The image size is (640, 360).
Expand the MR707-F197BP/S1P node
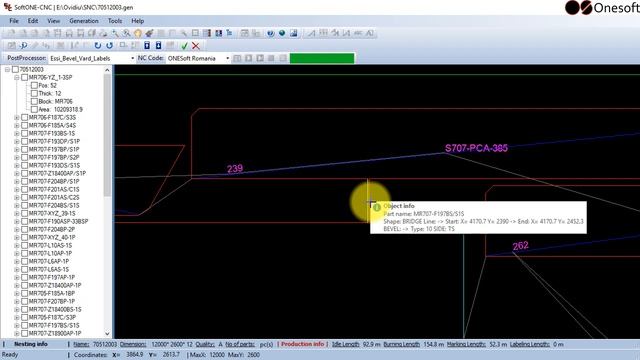tap(17, 149)
